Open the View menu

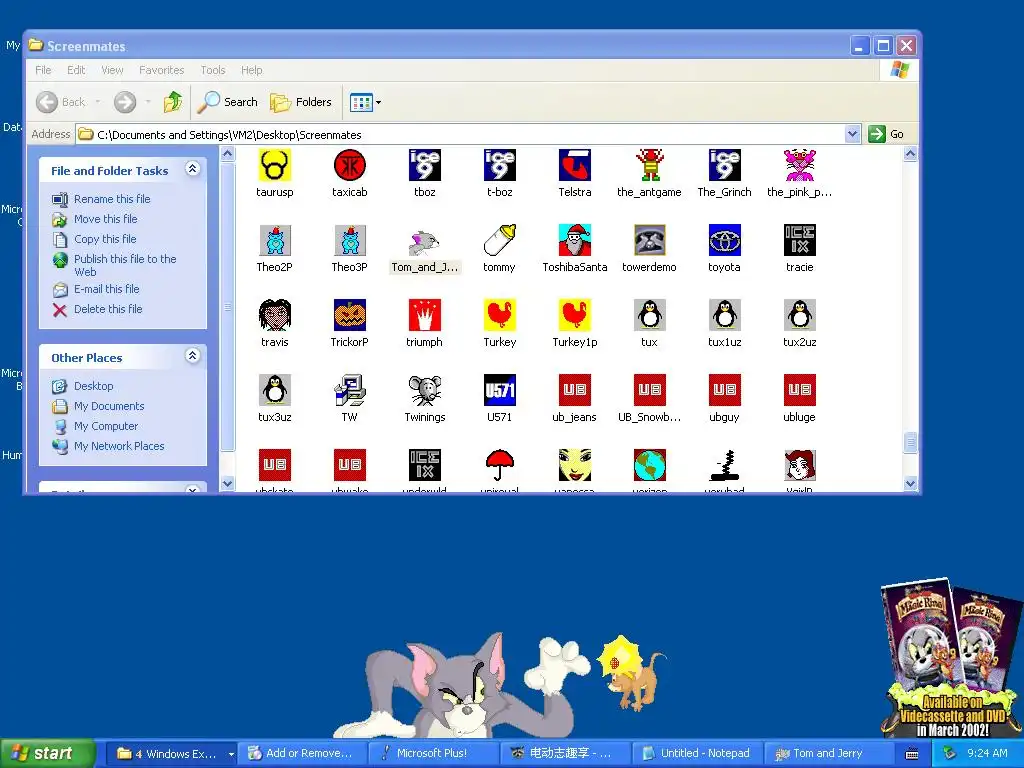pyautogui.click(x=112, y=70)
